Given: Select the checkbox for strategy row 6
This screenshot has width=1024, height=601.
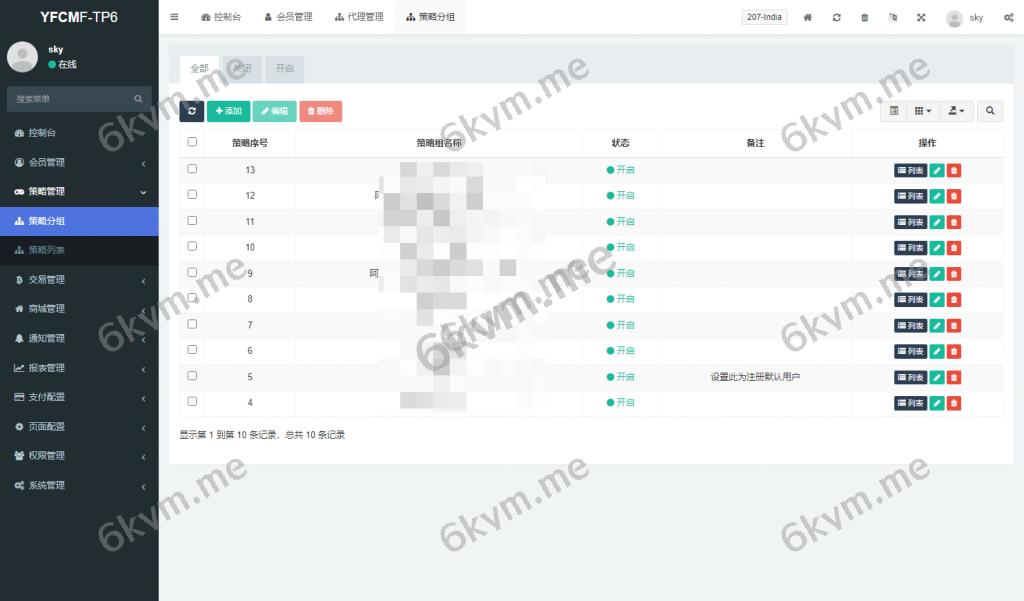Looking at the screenshot, I should 192,350.
